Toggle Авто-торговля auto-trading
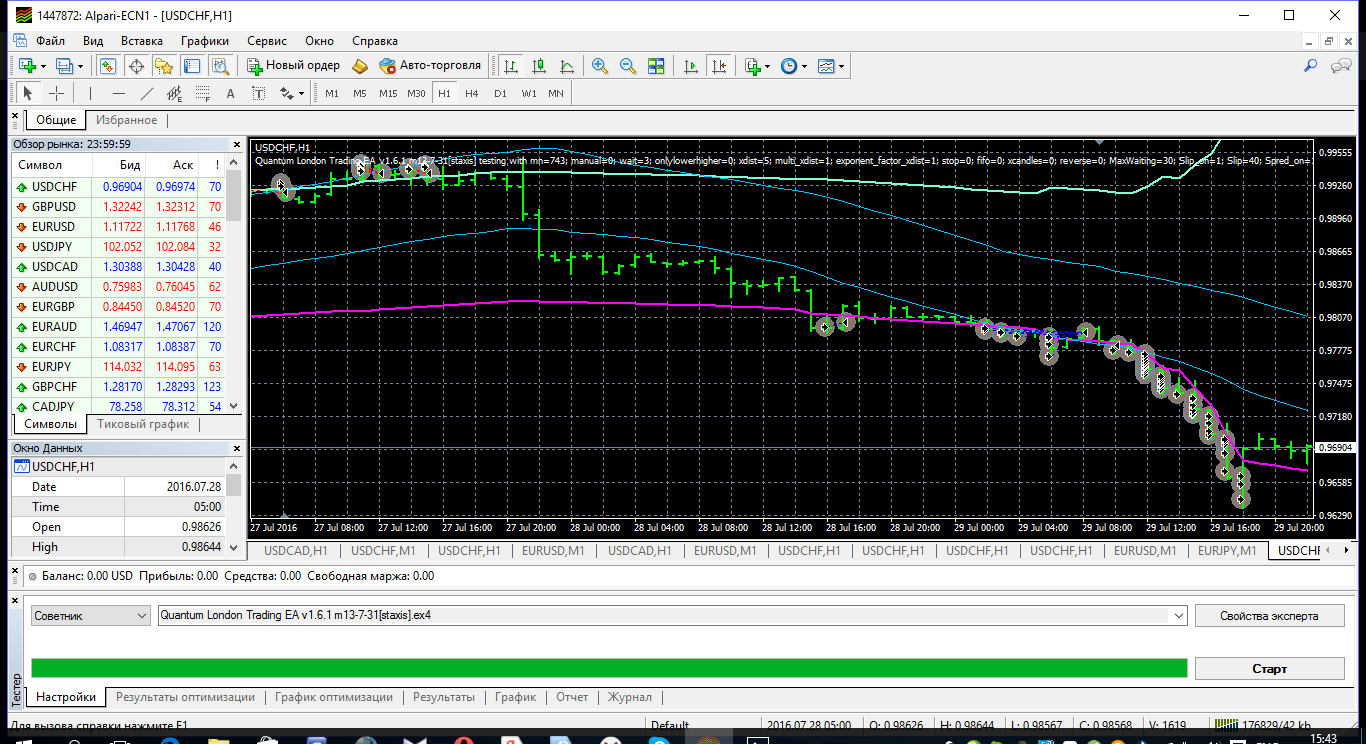 (431, 66)
